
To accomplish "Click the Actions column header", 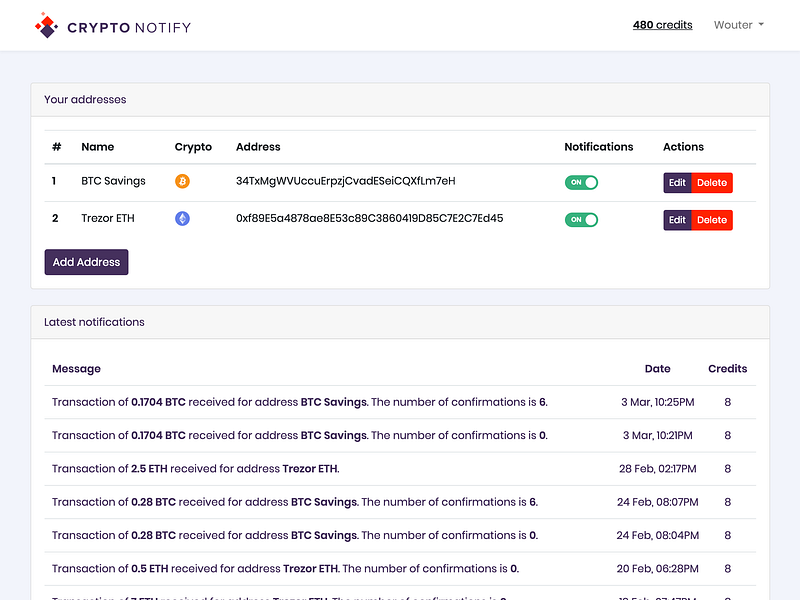I will 683,147.
